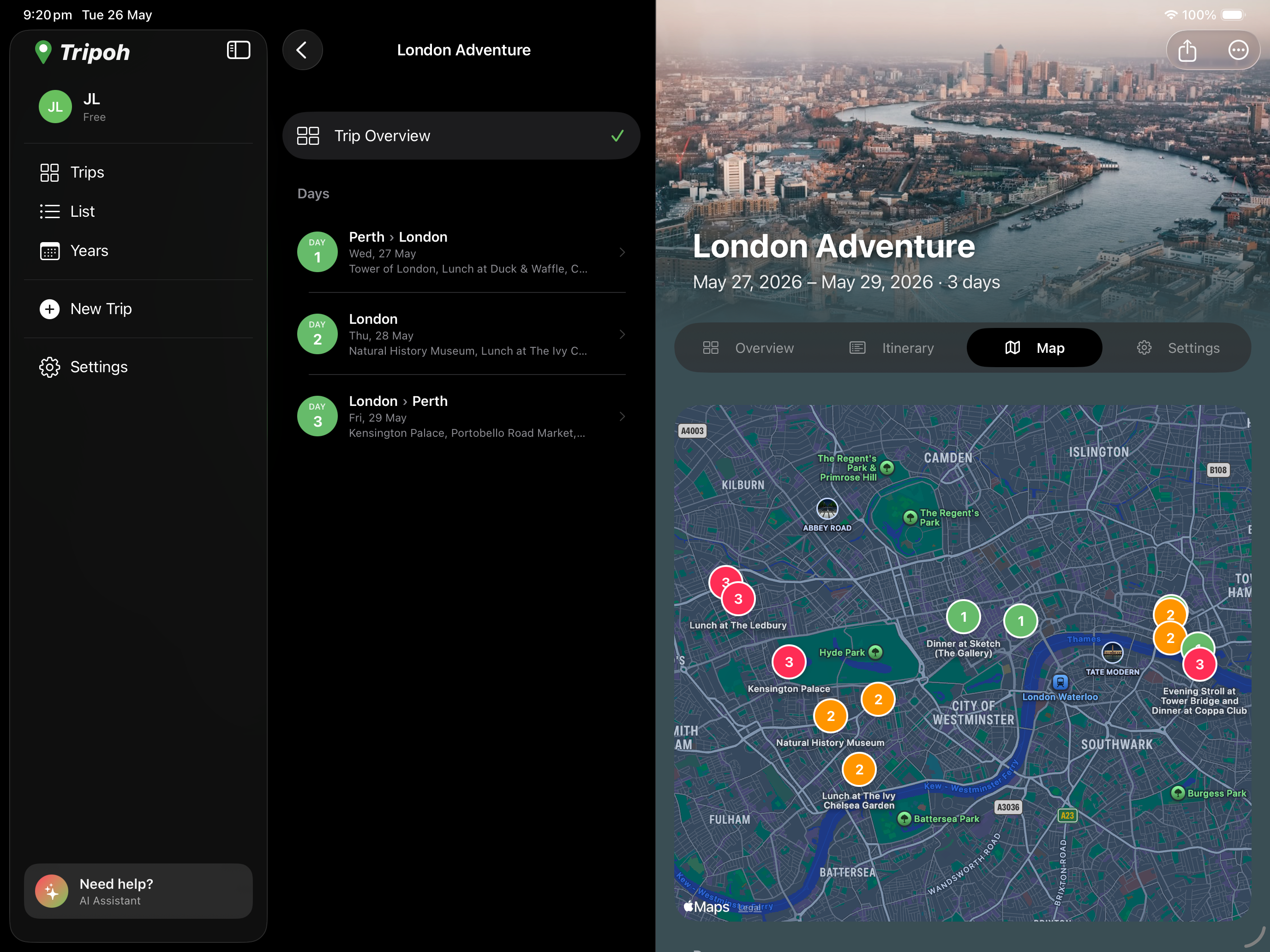This screenshot has height=952, width=1270.
Task: Open the more options ellipsis
Action: pyautogui.click(x=1238, y=50)
